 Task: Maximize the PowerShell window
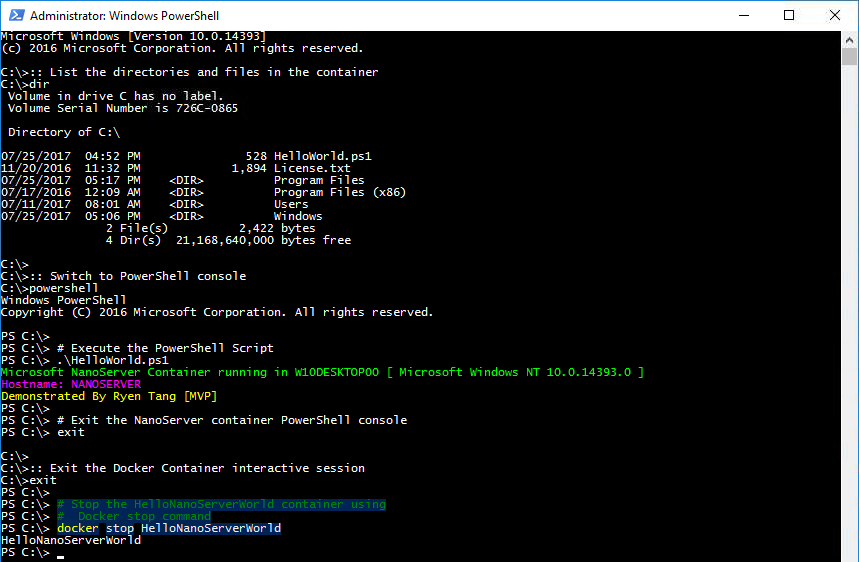tap(789, 15)
